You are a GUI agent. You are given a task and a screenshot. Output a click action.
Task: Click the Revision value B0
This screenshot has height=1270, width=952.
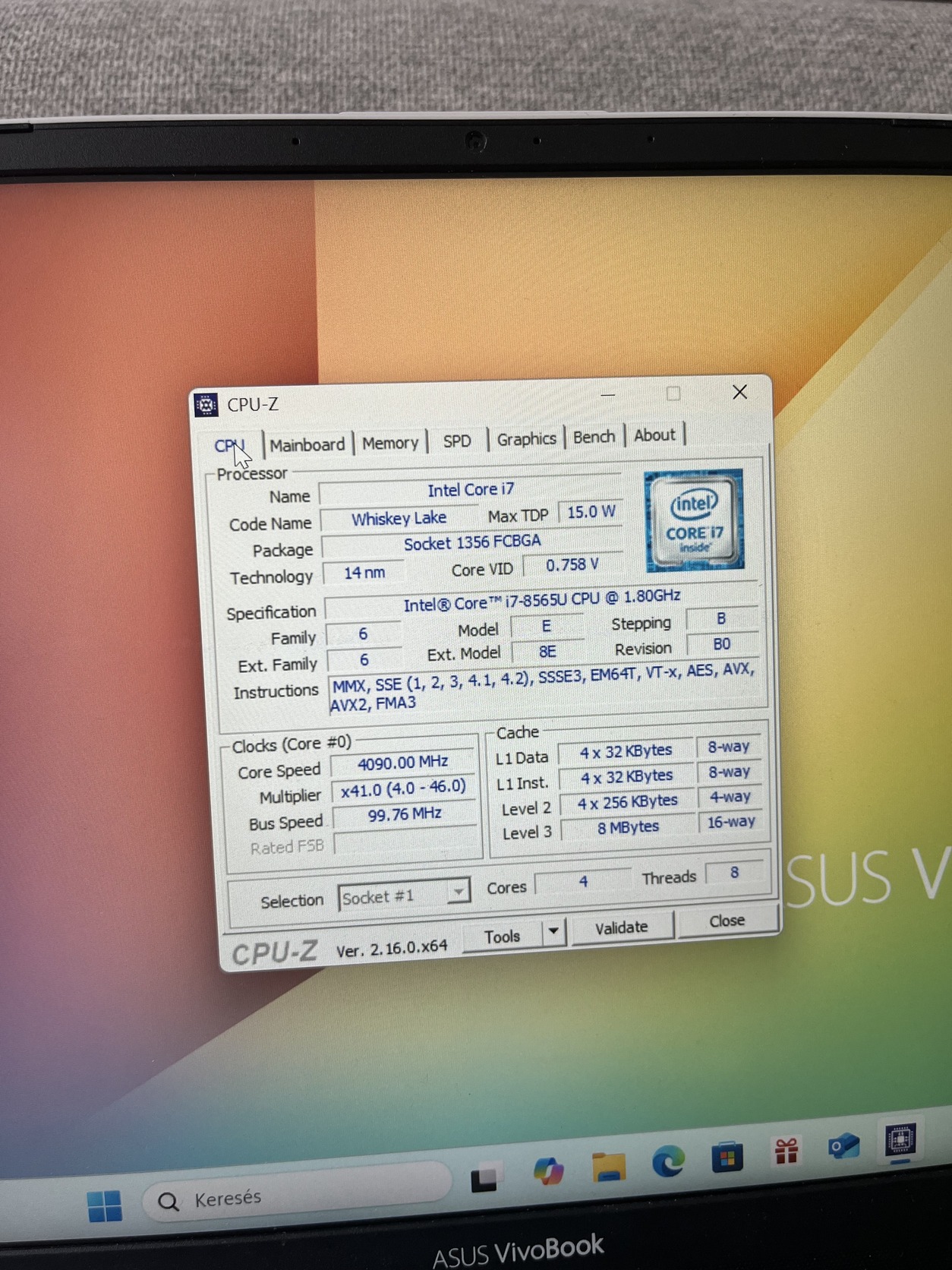pos(722,645)
